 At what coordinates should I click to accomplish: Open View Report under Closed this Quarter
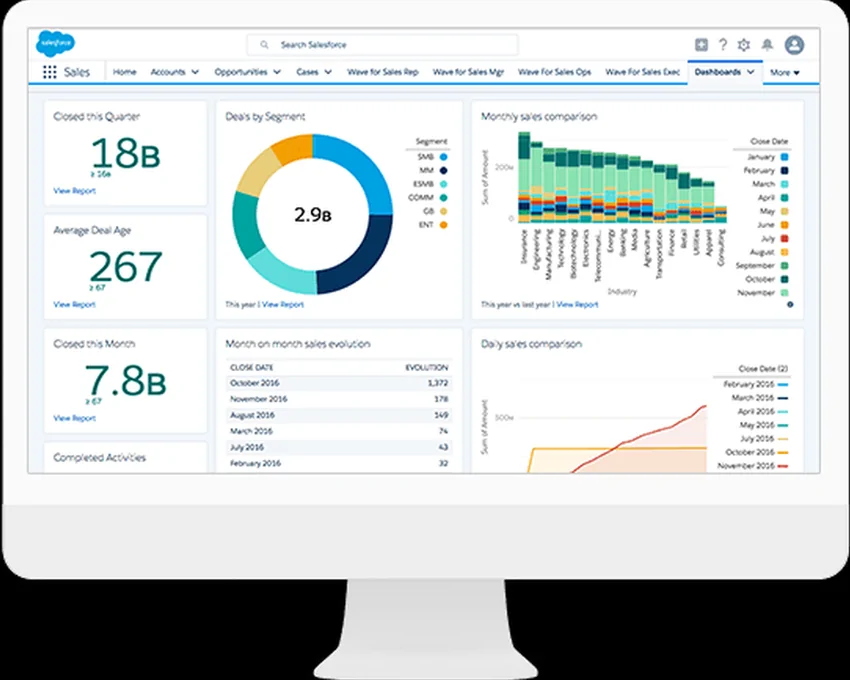[x=75, y=190]
